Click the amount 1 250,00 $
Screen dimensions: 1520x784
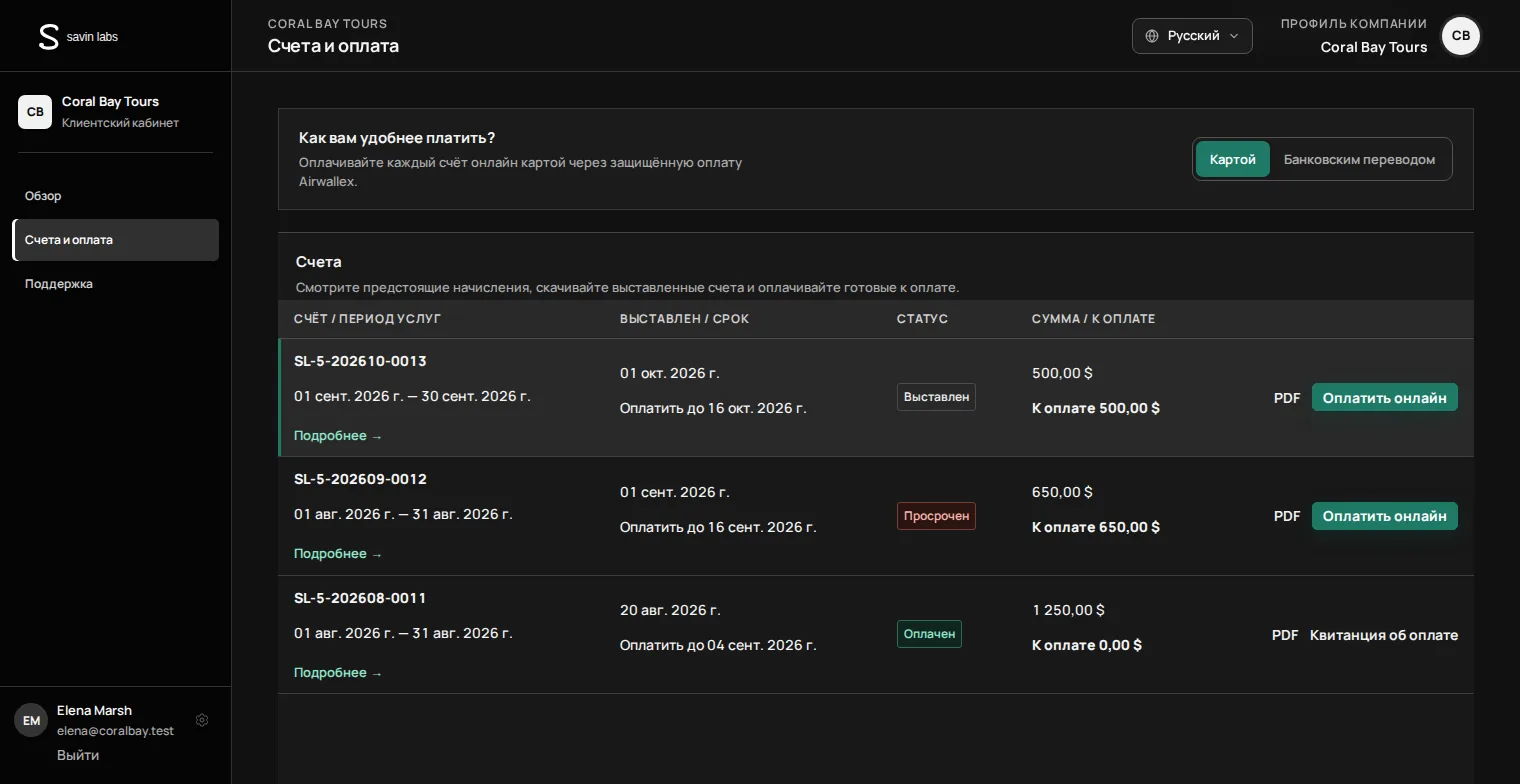[1068, 610]
